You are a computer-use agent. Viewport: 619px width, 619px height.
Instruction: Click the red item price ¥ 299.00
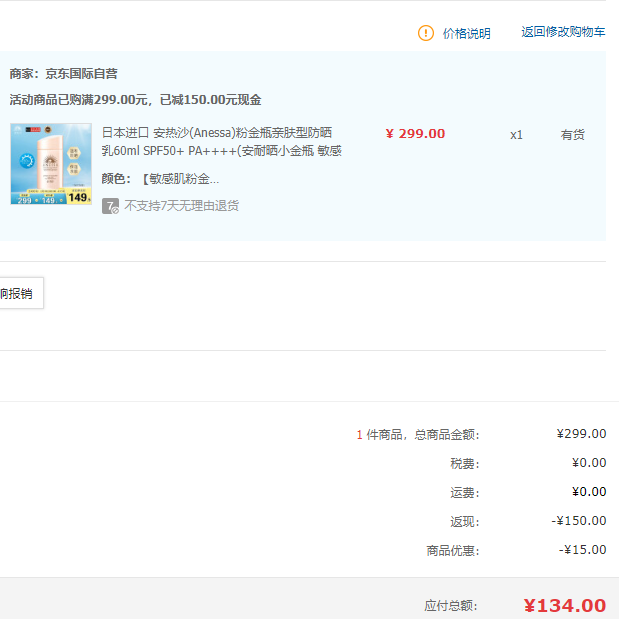pyautogui.click(x=415, y=134)
